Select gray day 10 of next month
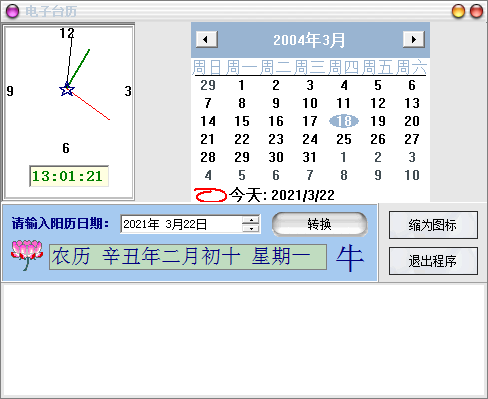The height and width of the screenshot is (399, 488). point(412,175)
